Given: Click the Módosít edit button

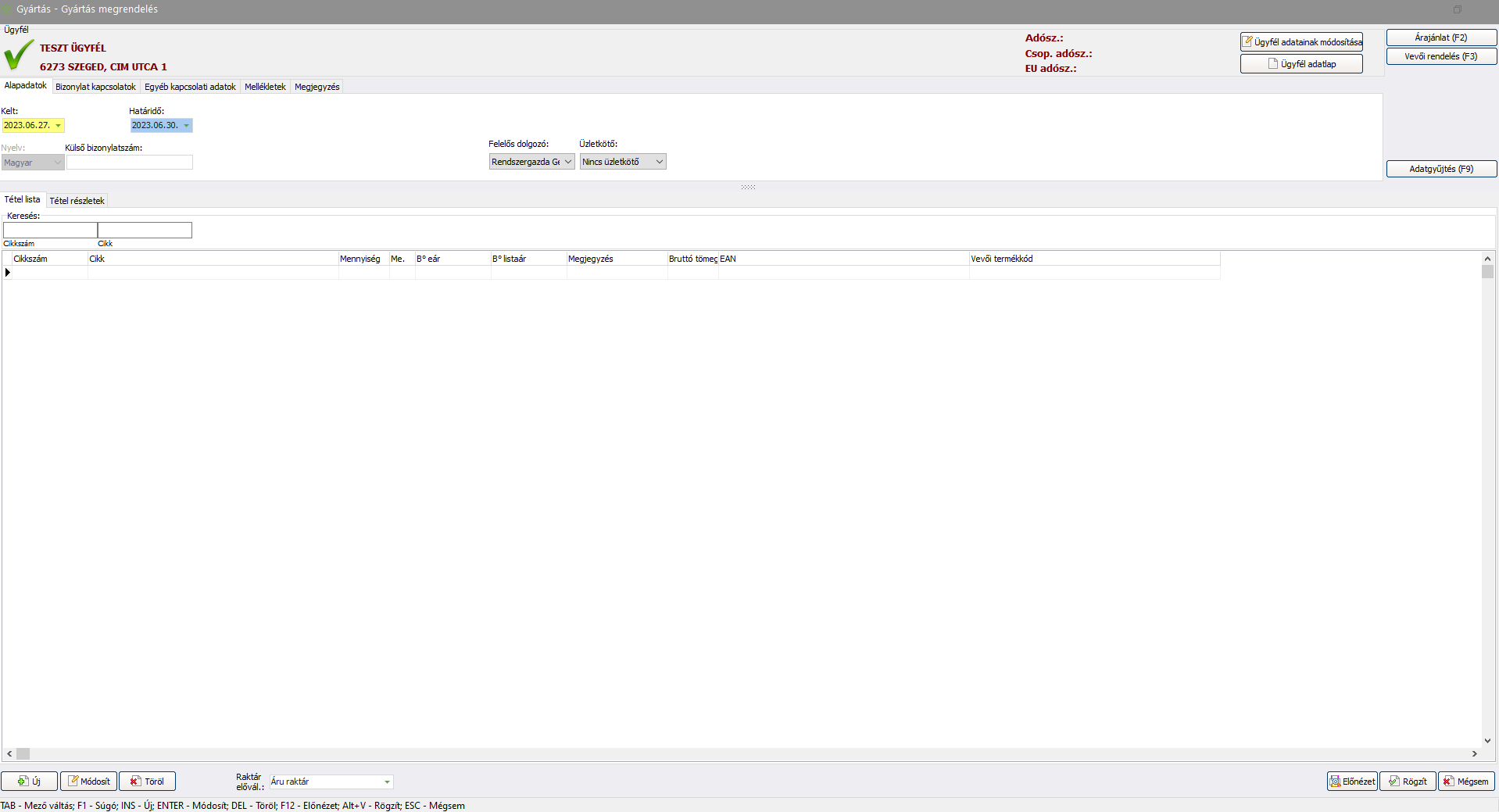Looking at the screenshot, I should (x=88, y=782).
